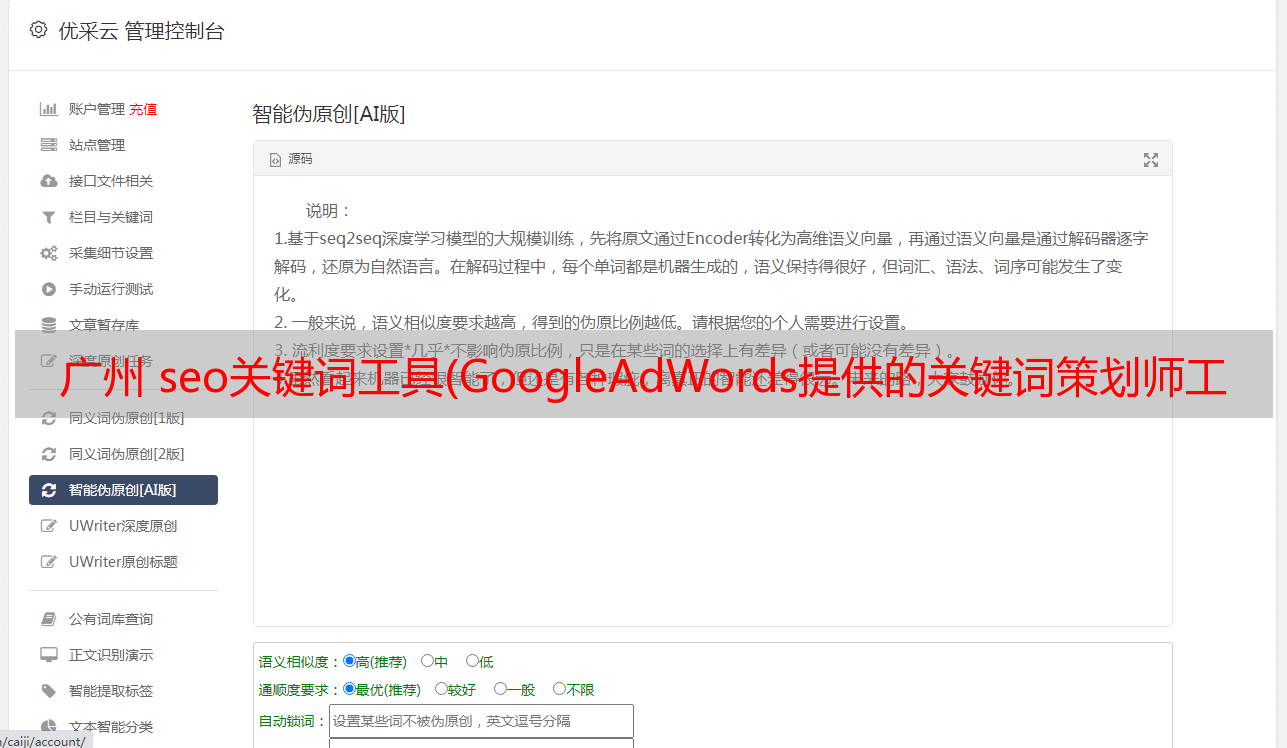Click the bar chart icon for 账户管理
This screenshot has height=748, width=1287.
tap(48, 109)
